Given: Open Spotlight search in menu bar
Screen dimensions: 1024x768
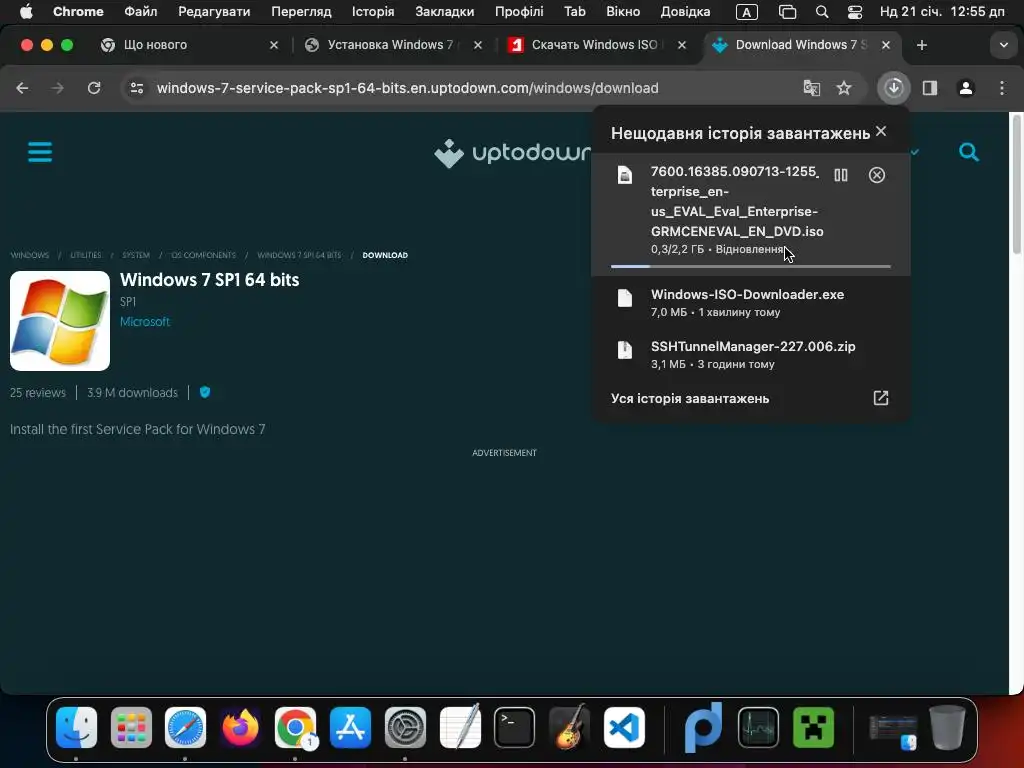Looking at the screenshot, I should (822, 12).
